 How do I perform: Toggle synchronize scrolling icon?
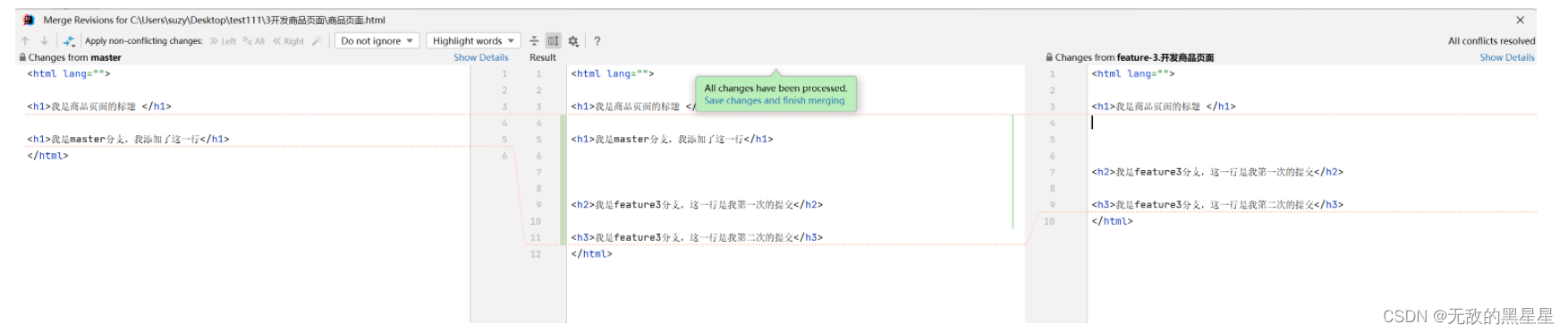pyautogui.click(x=554, y=41)
